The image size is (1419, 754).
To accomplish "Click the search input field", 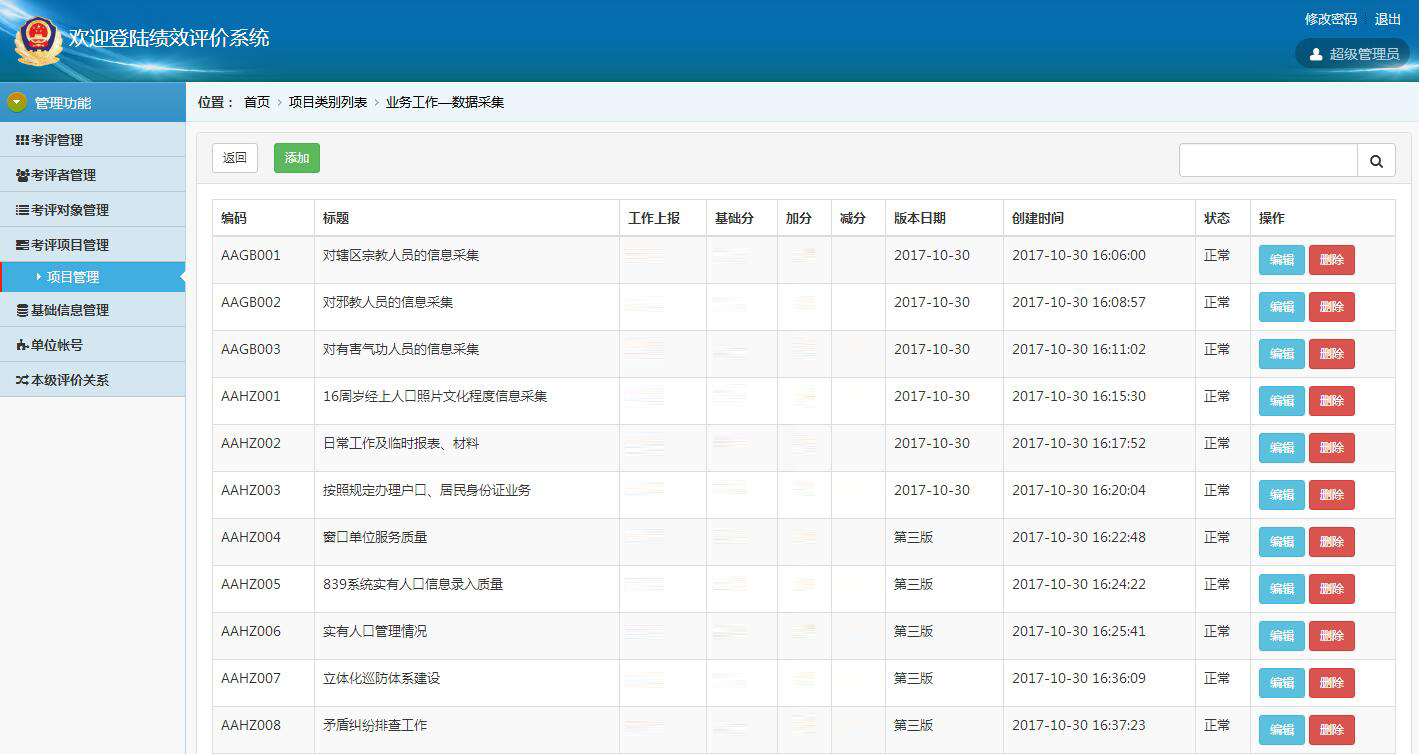I will pos(1268,160).
